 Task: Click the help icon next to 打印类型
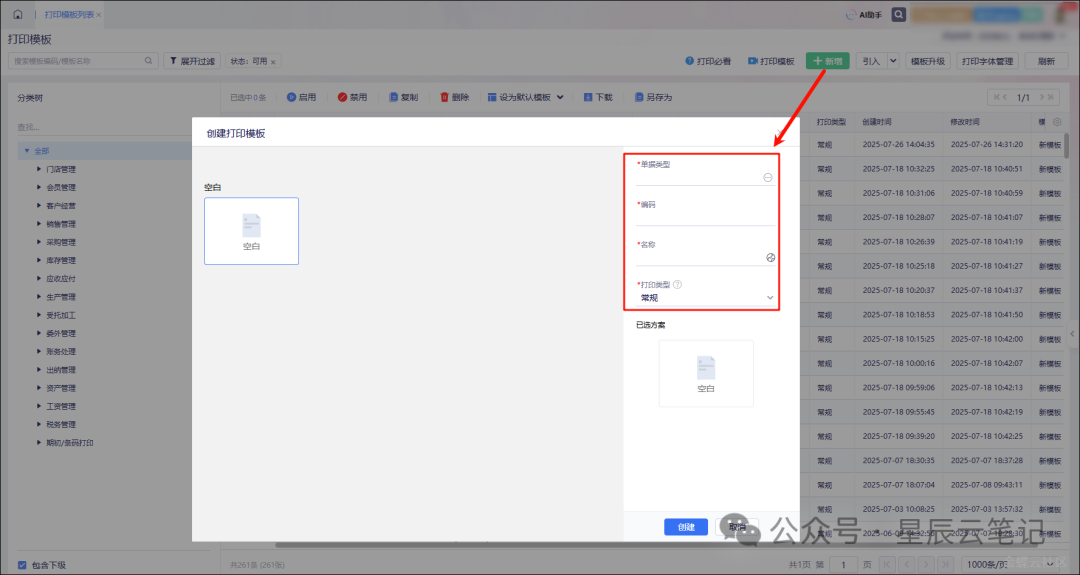point(678,285)
